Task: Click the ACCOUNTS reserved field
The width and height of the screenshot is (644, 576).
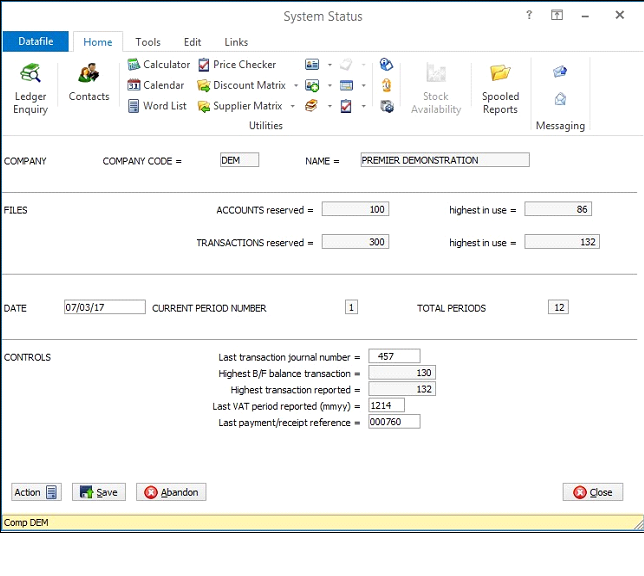Action: pyautogui.click(x=355, y=209)
